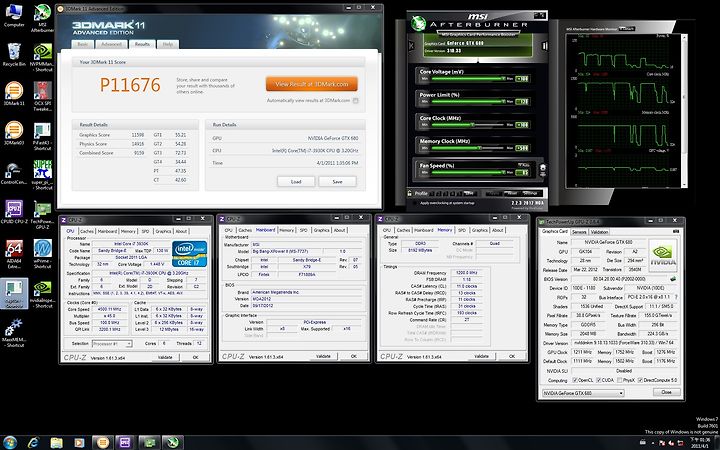Click the Windows Start orb
720x450 pixels.
[10, 442]
